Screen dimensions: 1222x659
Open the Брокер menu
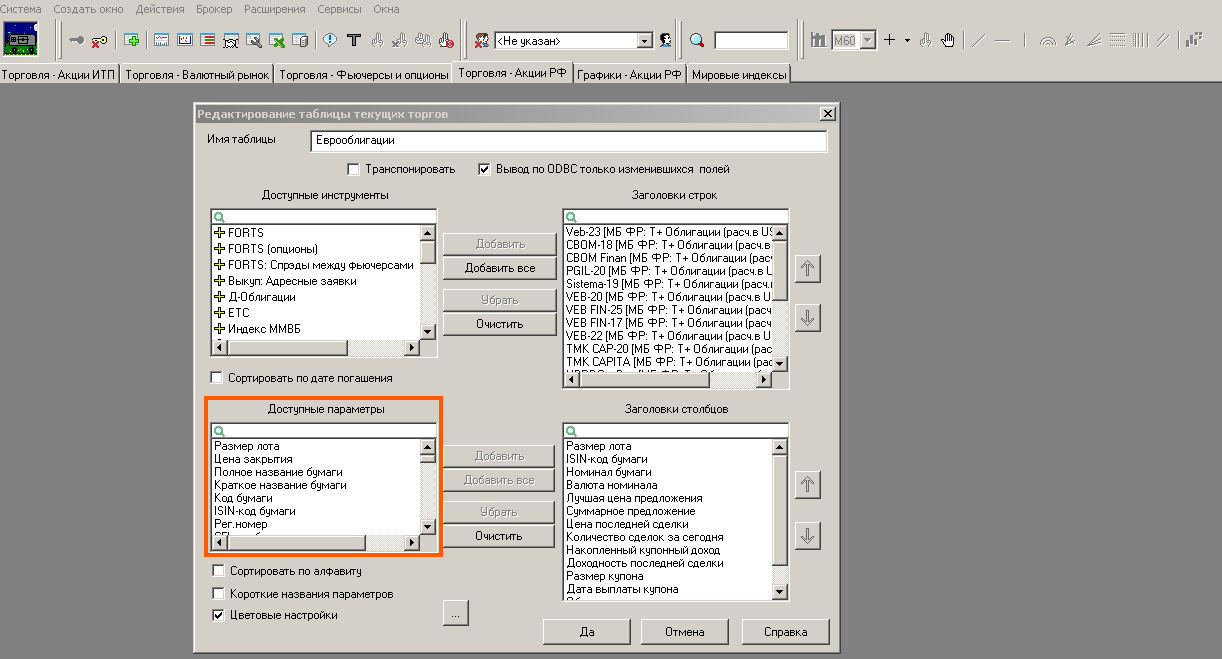point(212,9)
